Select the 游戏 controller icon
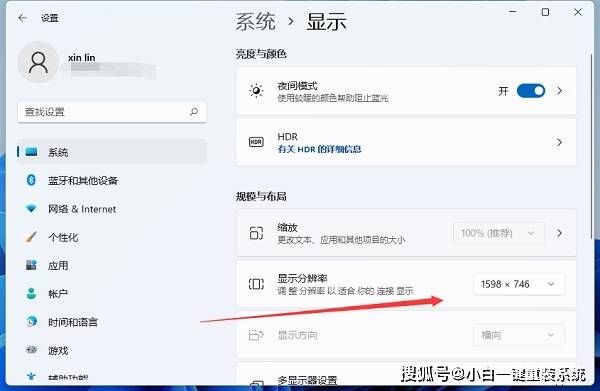 pyautogui.click(x=31, y=350)
